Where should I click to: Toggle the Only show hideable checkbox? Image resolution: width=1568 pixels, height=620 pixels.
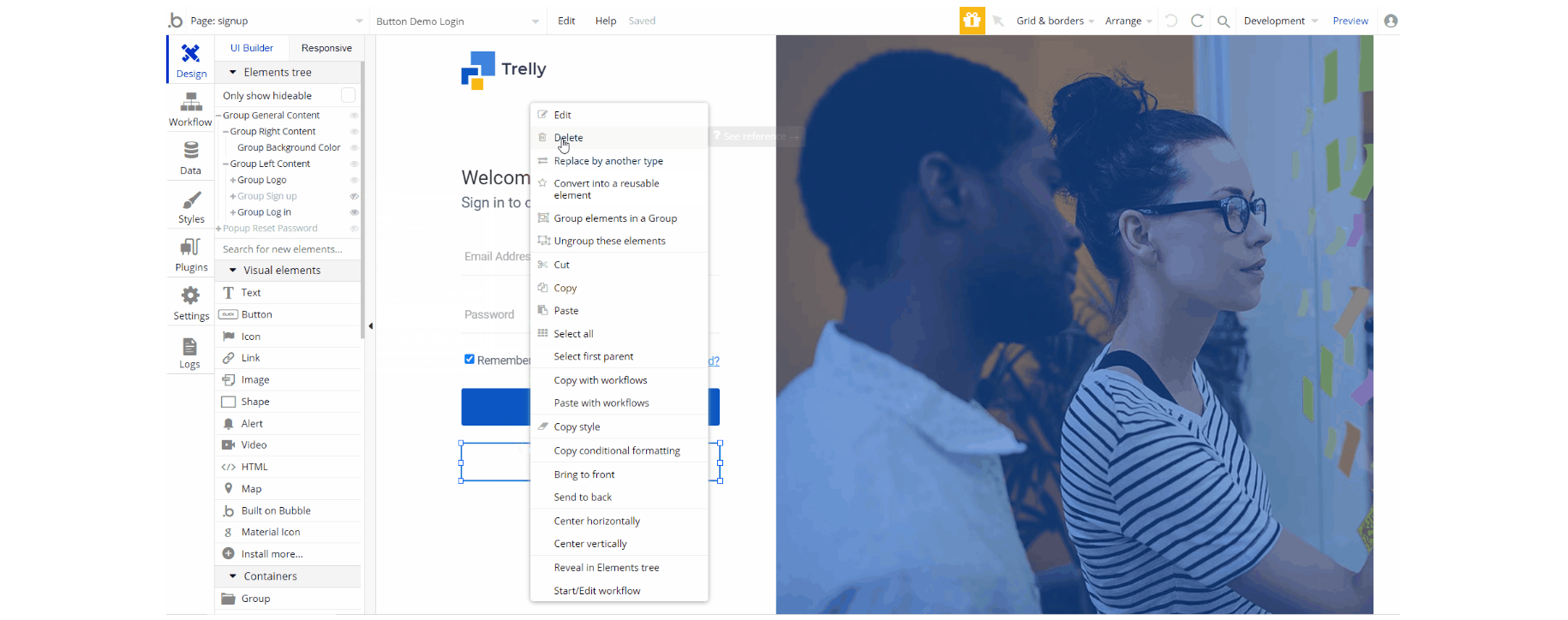[348, 95]
